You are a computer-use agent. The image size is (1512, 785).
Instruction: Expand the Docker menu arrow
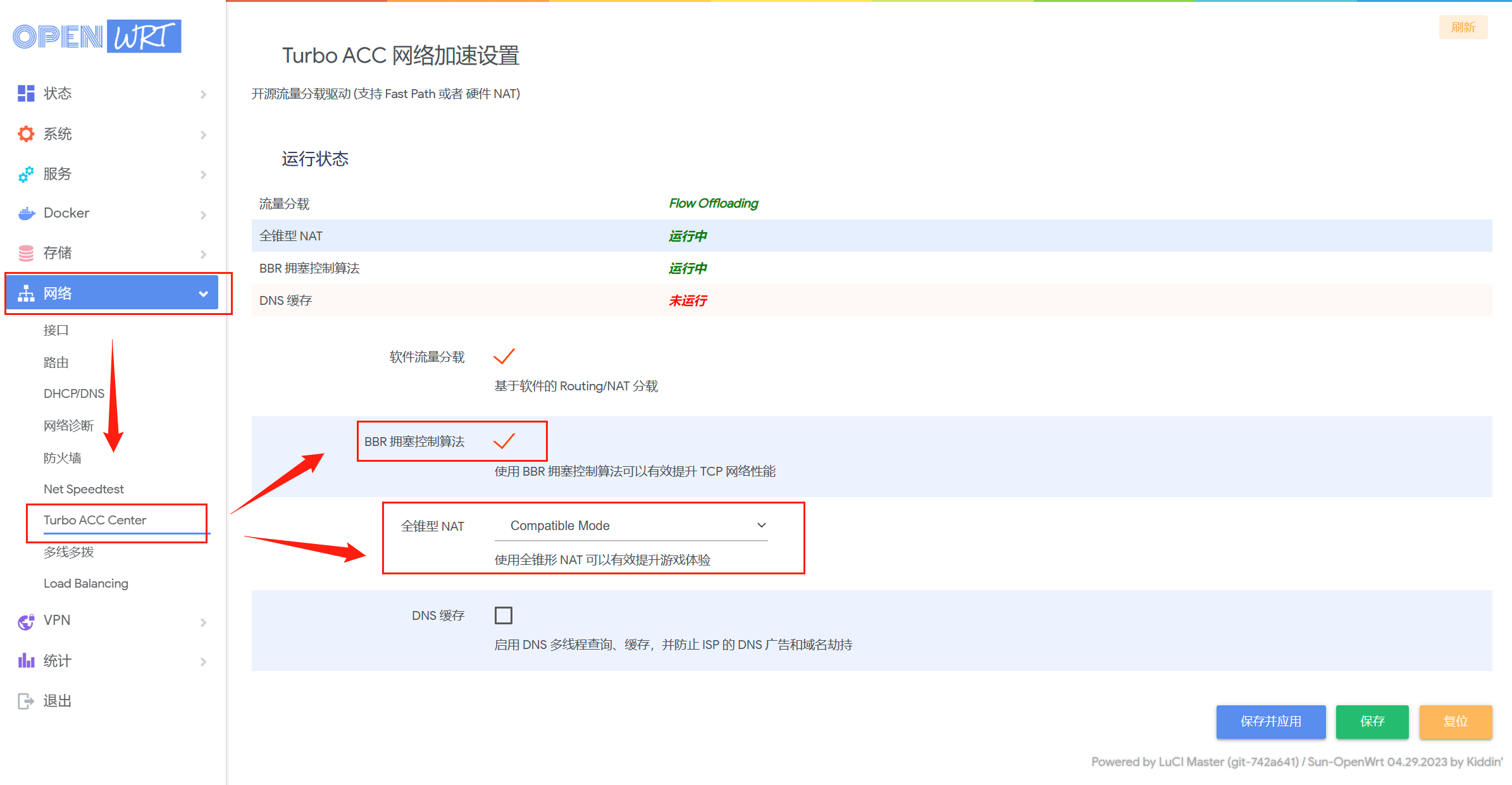(203, 215)
